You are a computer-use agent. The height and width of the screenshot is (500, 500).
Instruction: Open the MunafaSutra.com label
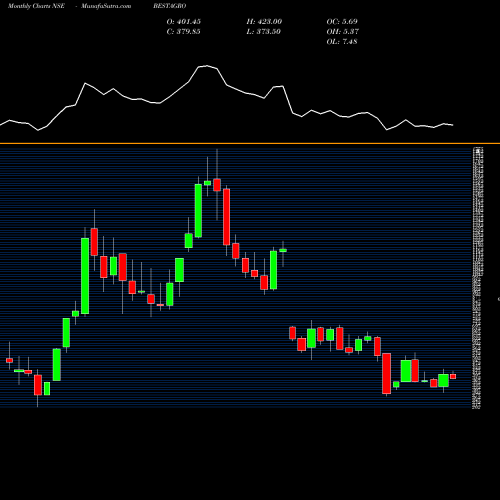106,6
